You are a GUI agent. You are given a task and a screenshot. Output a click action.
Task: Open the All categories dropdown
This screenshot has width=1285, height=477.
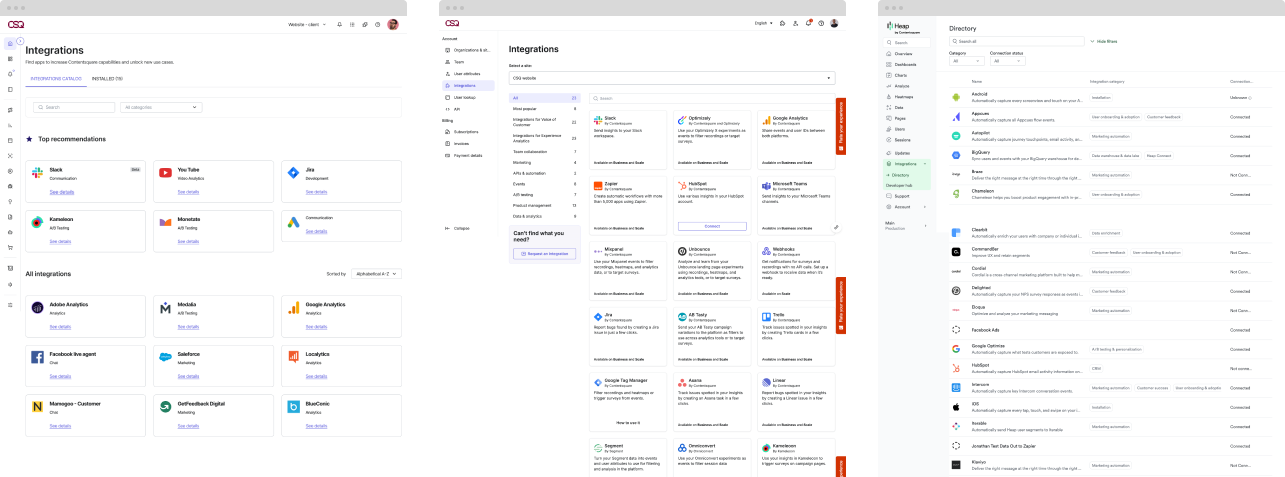tap(161, 107)
